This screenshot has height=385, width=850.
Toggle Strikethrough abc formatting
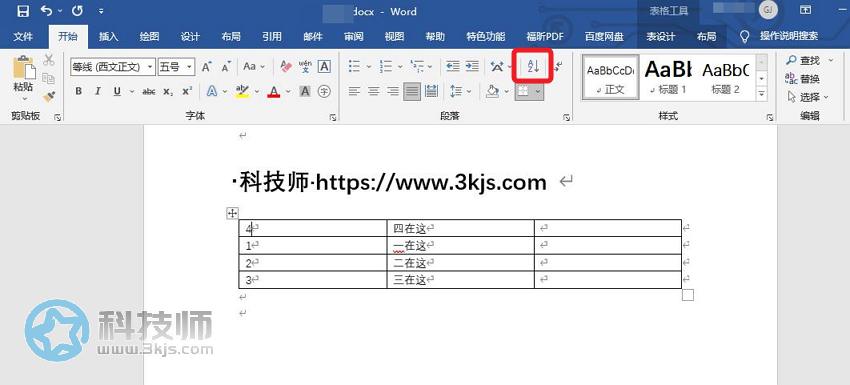point(149,92)
